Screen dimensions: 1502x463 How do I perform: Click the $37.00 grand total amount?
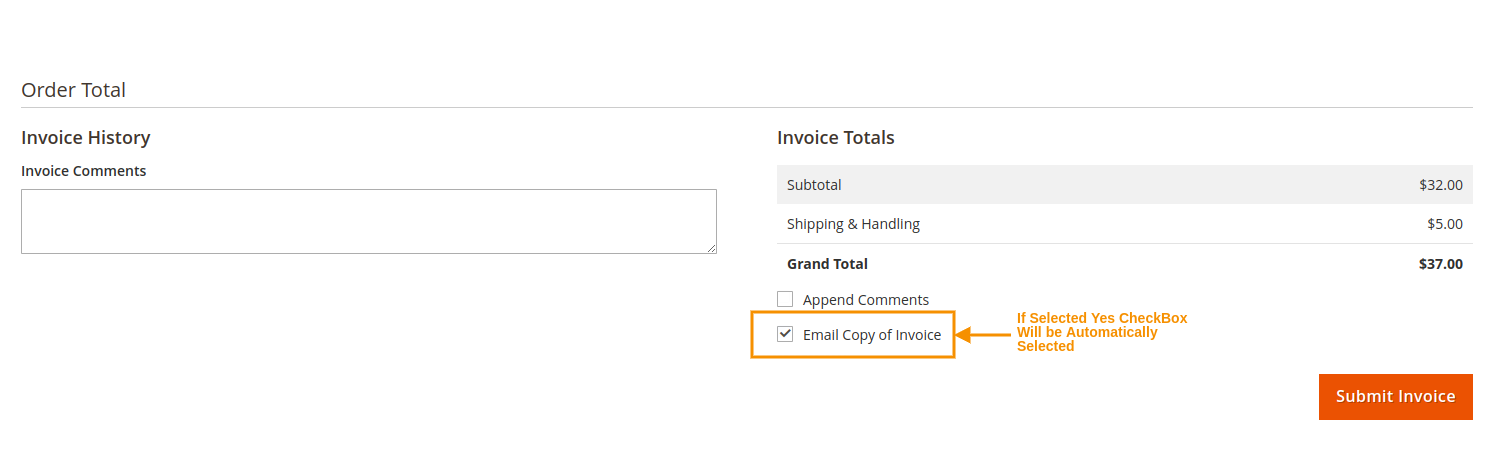click(x=1440, y=264)
